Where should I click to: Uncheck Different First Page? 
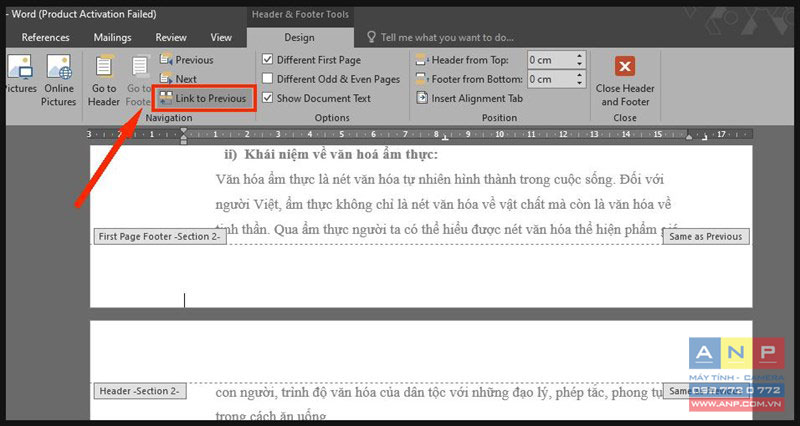click(267, 60)
